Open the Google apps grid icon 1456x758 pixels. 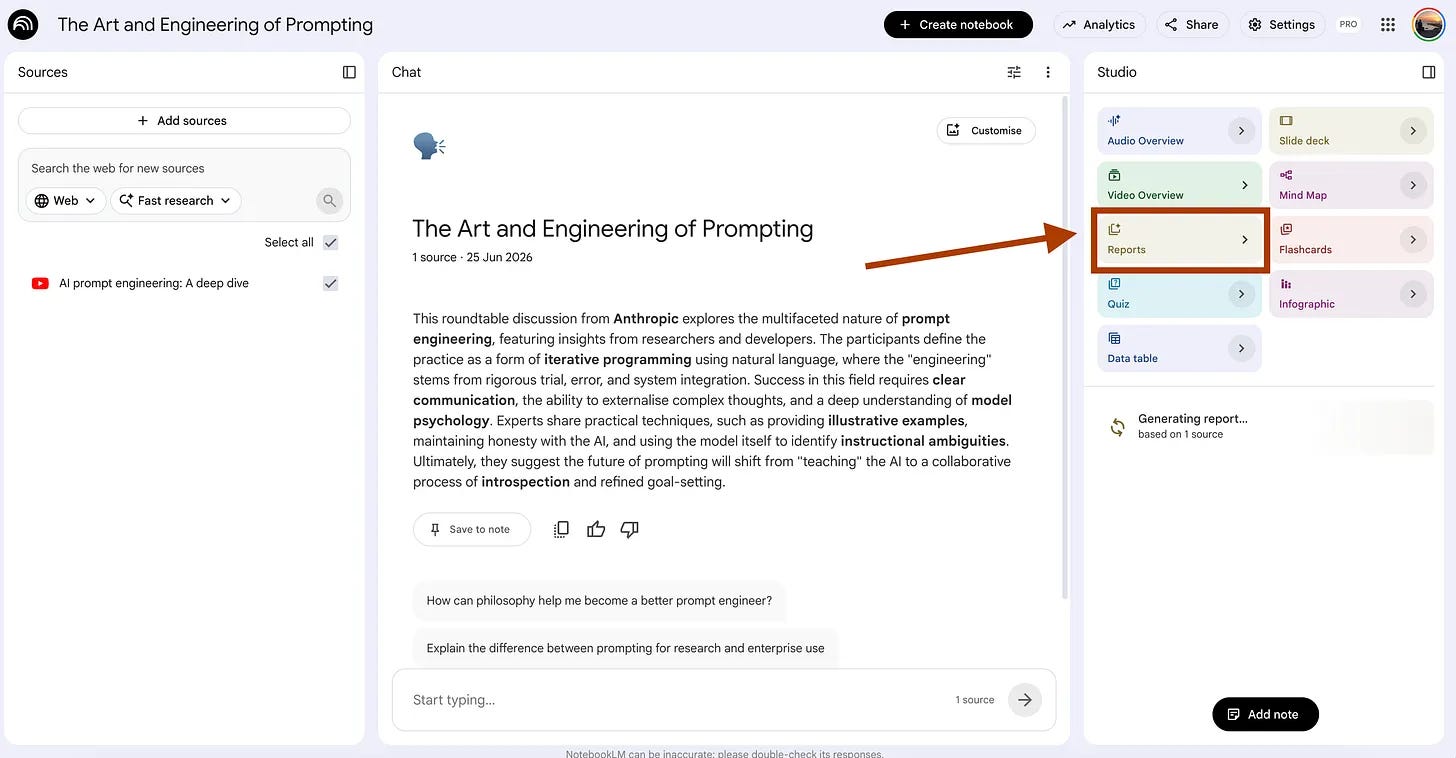point(1388,25)
